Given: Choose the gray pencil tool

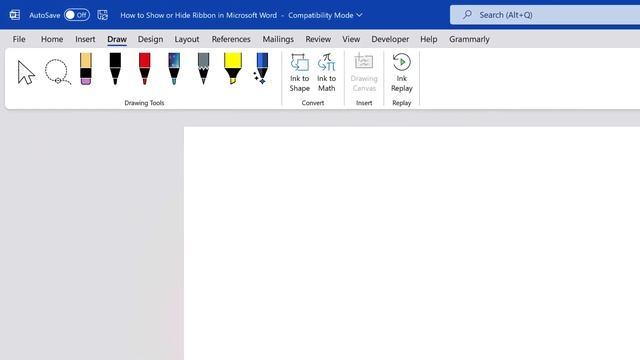Looking at the screenshot, I should coord(203,69).
